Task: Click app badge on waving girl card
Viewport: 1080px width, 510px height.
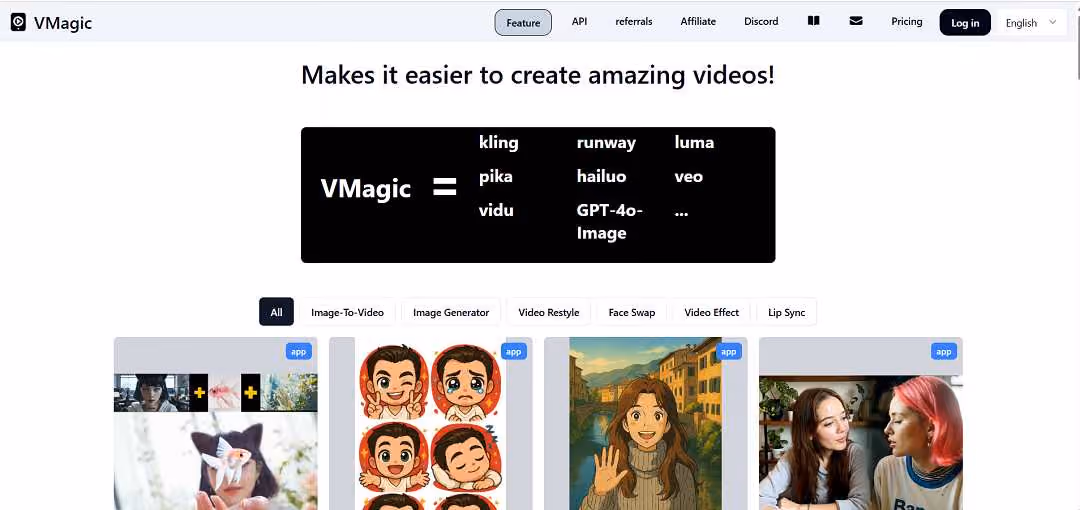Action: point(728,351)
